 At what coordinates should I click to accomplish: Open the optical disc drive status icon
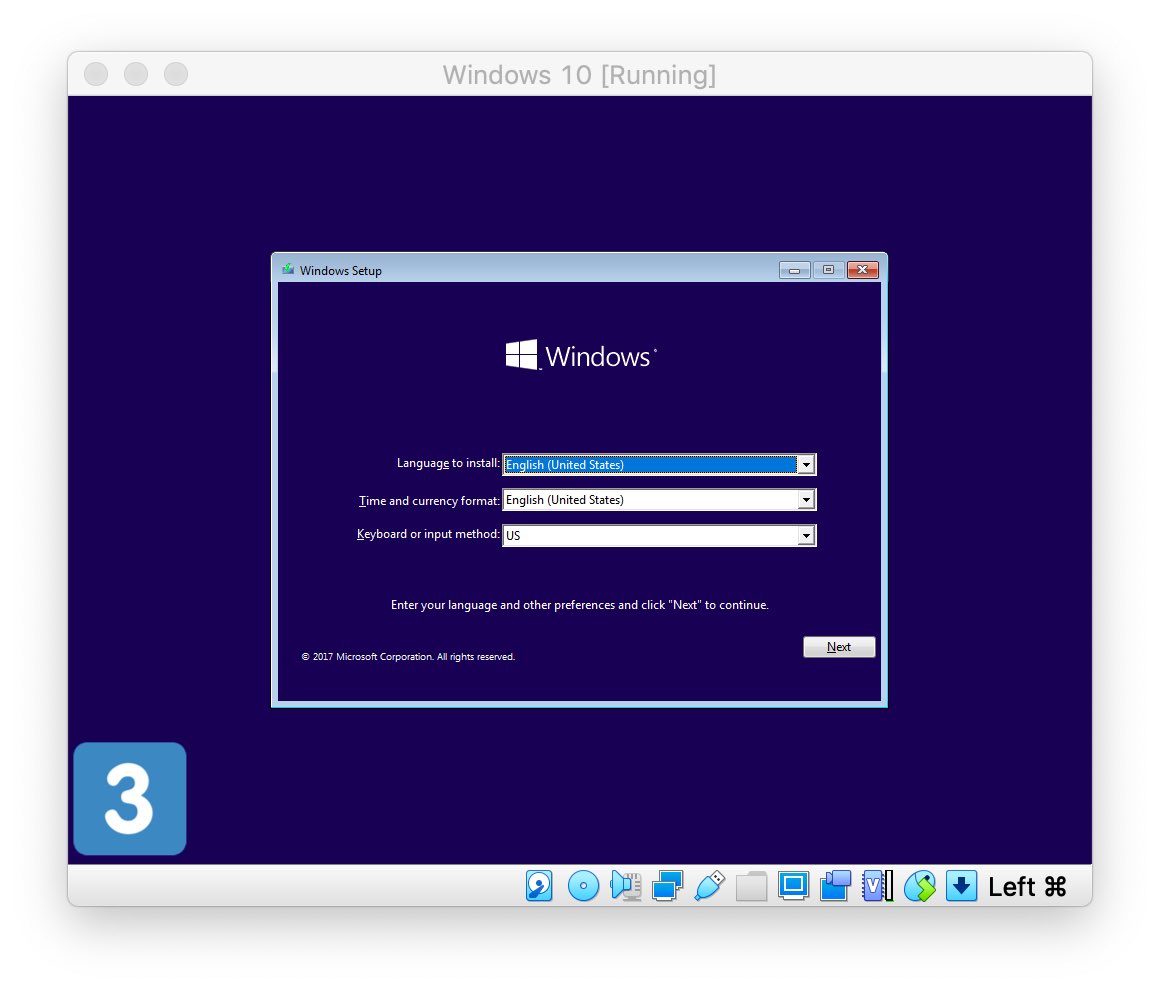[583, 886]
